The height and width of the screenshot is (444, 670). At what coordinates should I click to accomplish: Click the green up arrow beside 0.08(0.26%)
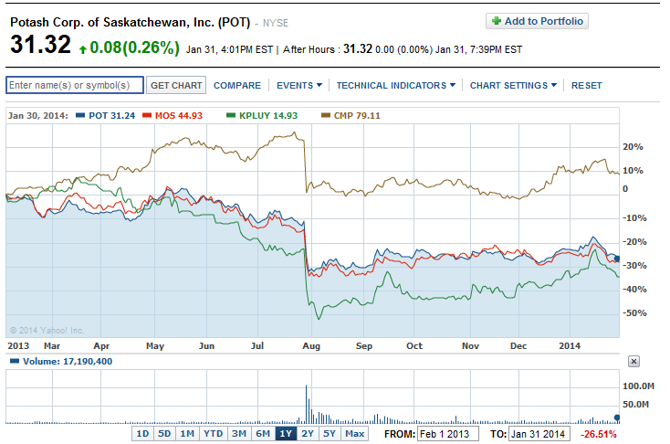[83, 50]
